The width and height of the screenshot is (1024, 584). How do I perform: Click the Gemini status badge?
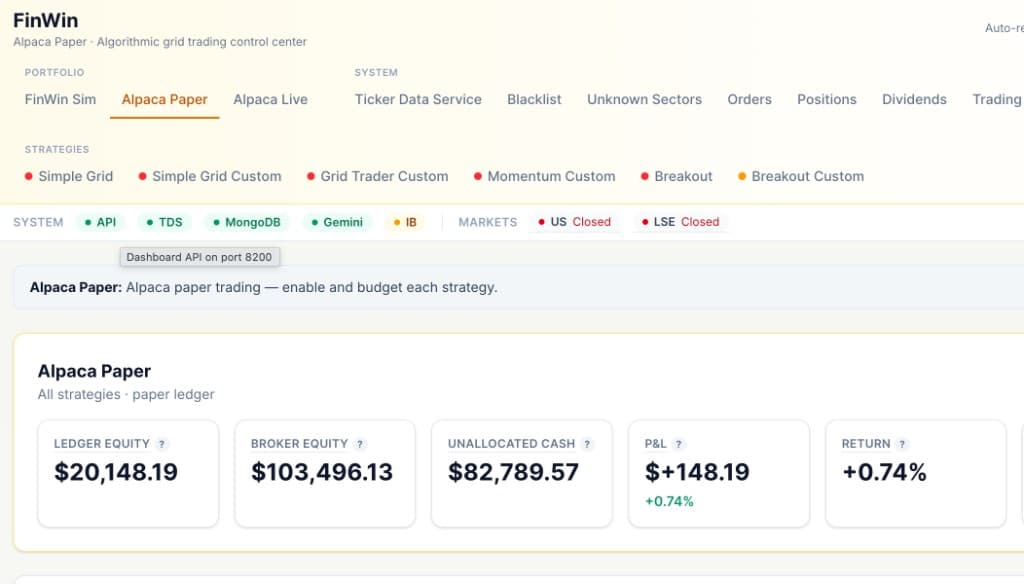pyautogui.click(x=336, y=222)
